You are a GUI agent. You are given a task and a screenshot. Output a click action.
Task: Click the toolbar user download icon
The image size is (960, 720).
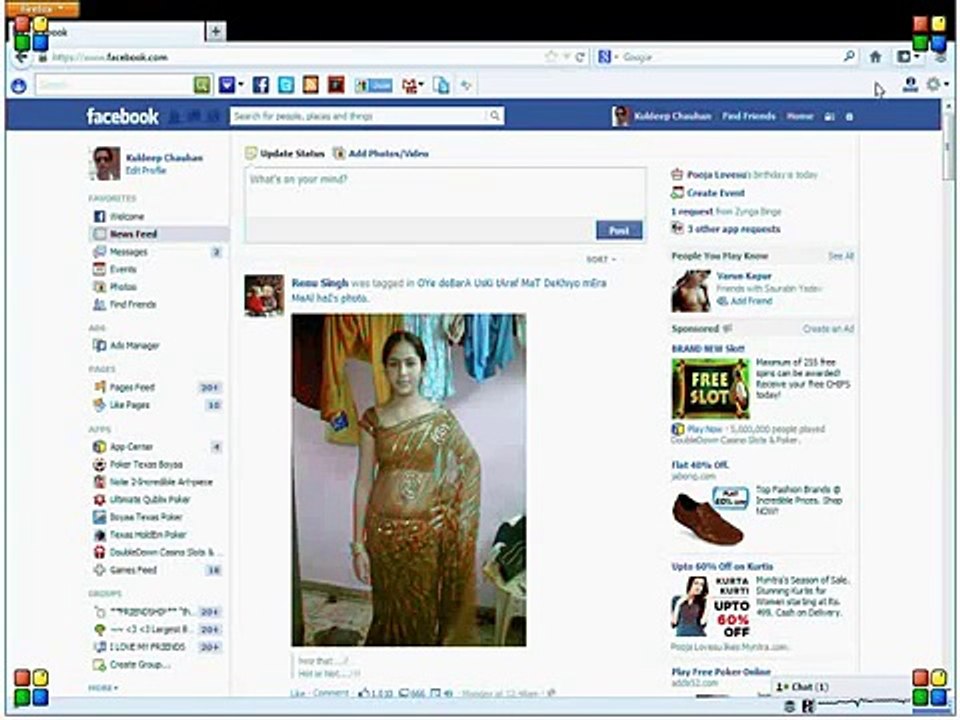(910, 84)
